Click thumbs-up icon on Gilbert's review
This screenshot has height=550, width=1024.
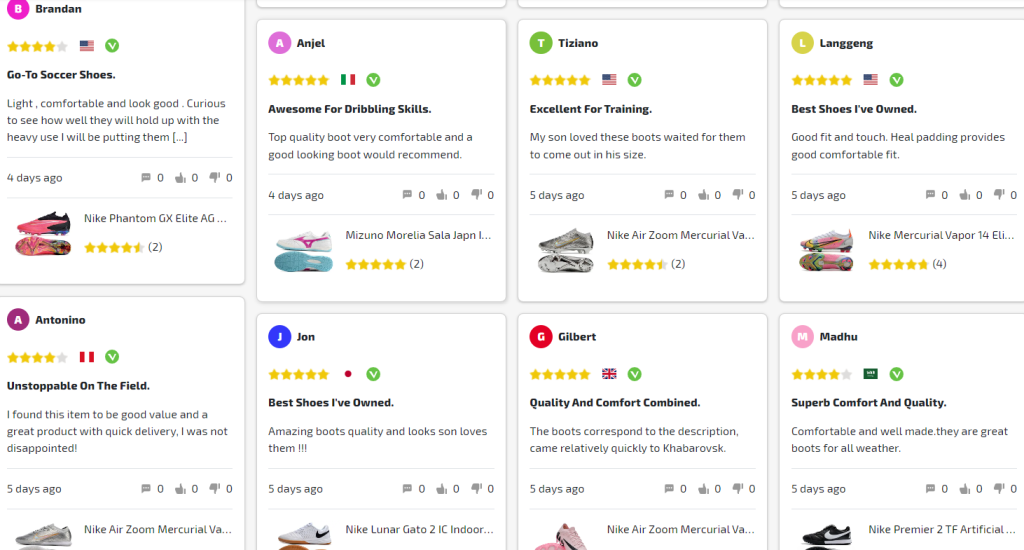(x=703, y=489)
